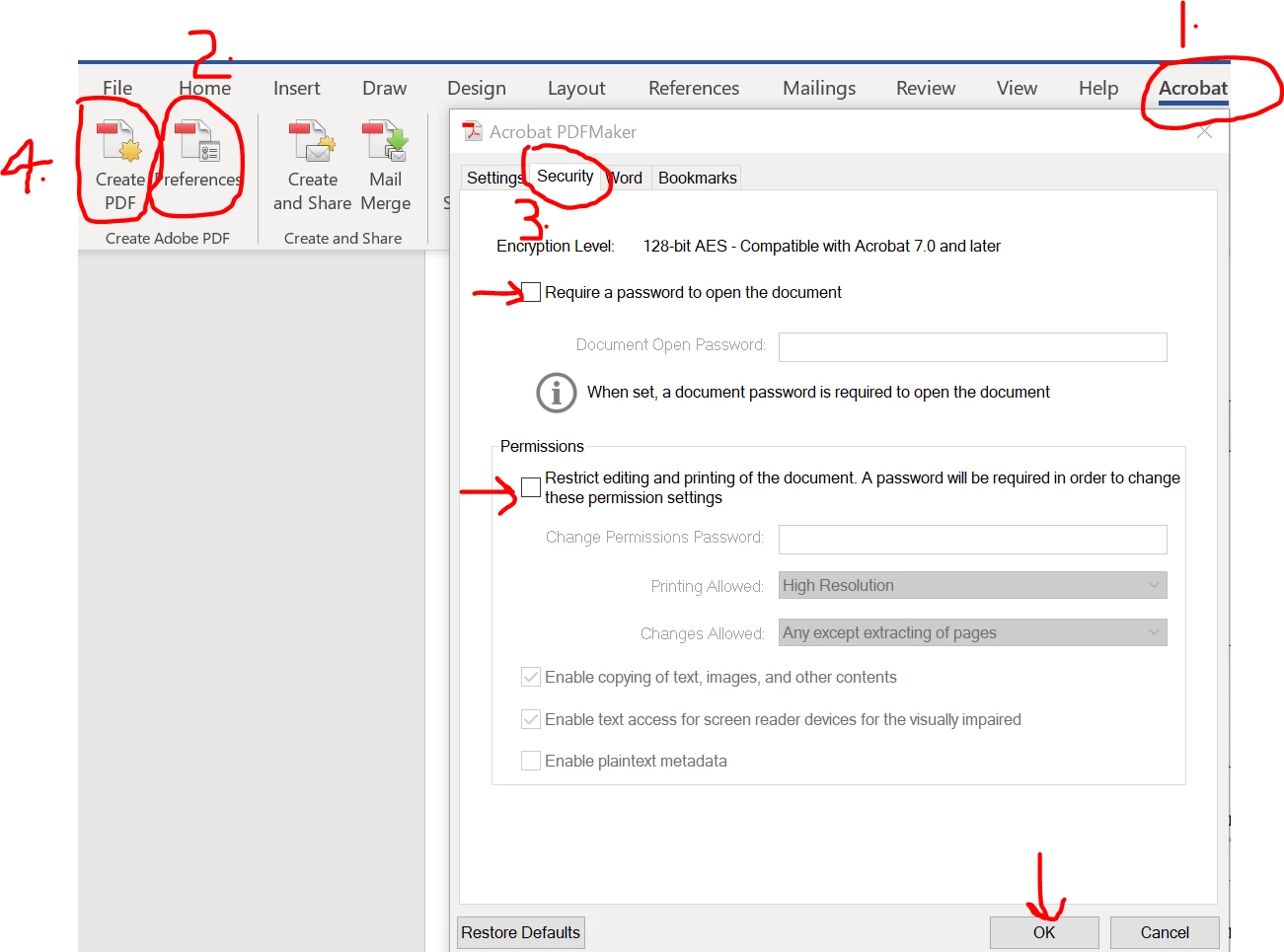This screenshot has height=952, width=1284.
Task: Open the Review ribbon tab
Action: pyautogui.click(x=925, y=88)
